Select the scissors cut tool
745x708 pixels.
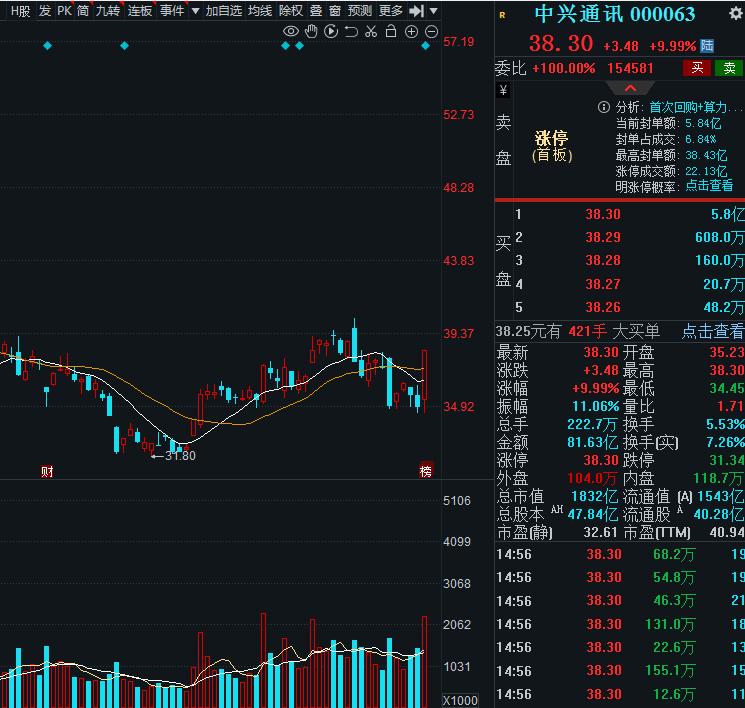(x=371, y=32)
